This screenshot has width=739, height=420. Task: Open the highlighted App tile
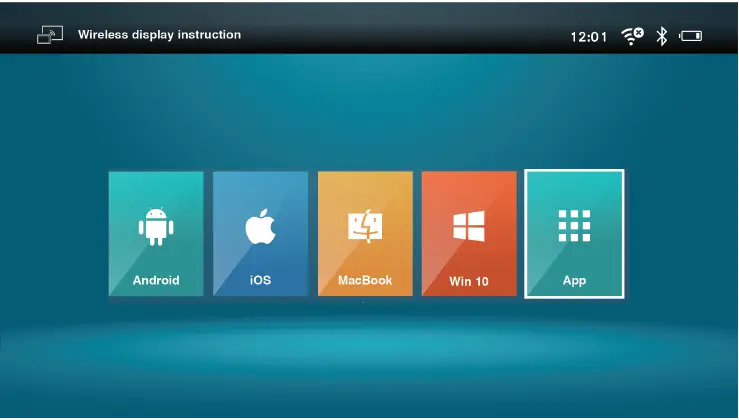pos(574,234)
